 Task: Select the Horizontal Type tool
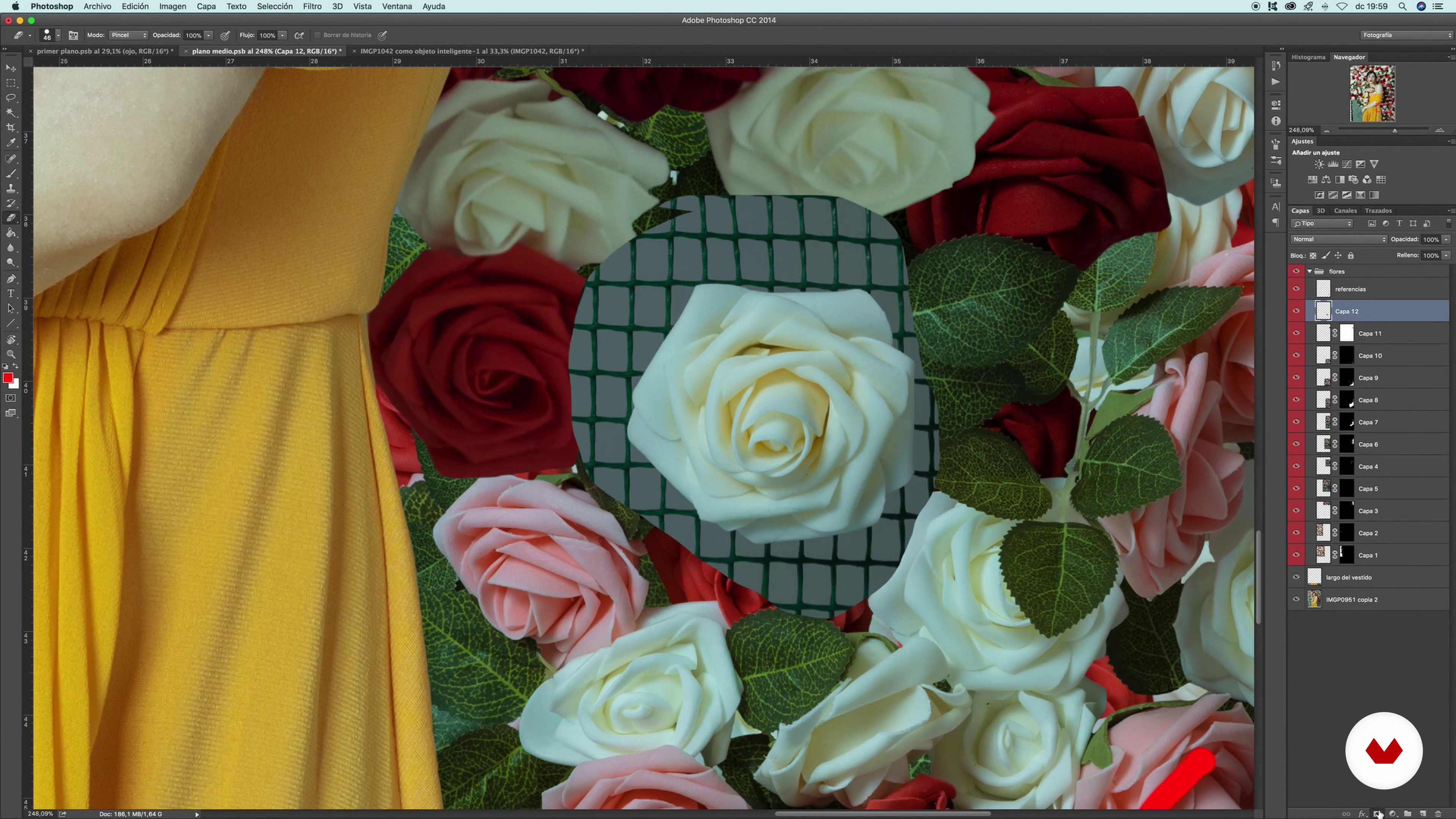click(11, 293)
